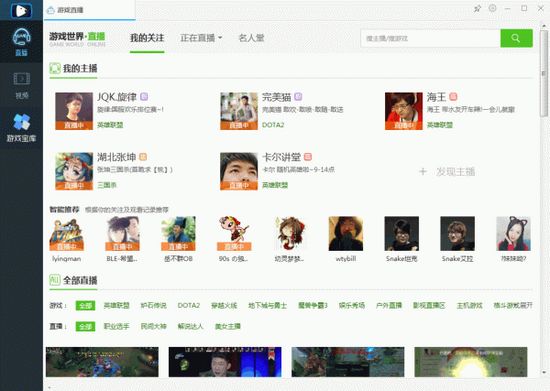
Task: Select the 全部 filter in the 直播 row
Action: (85, 326)
